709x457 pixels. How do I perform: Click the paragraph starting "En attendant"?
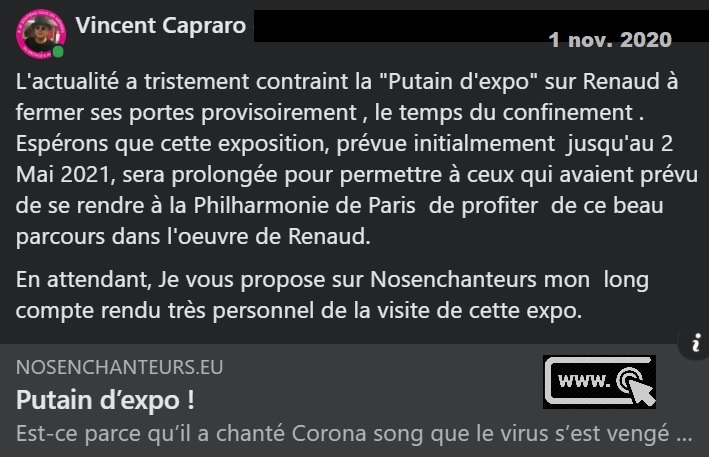(332, 295)
